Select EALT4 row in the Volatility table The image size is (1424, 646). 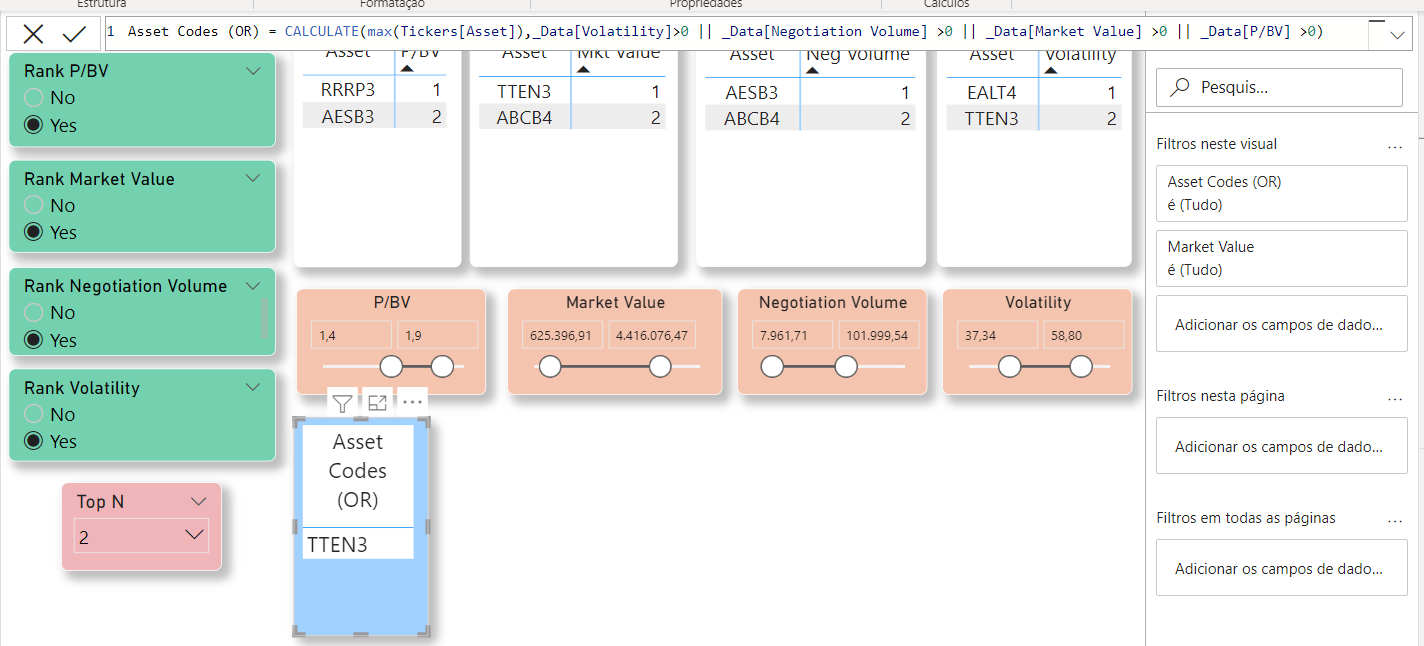pos(1034,92)
